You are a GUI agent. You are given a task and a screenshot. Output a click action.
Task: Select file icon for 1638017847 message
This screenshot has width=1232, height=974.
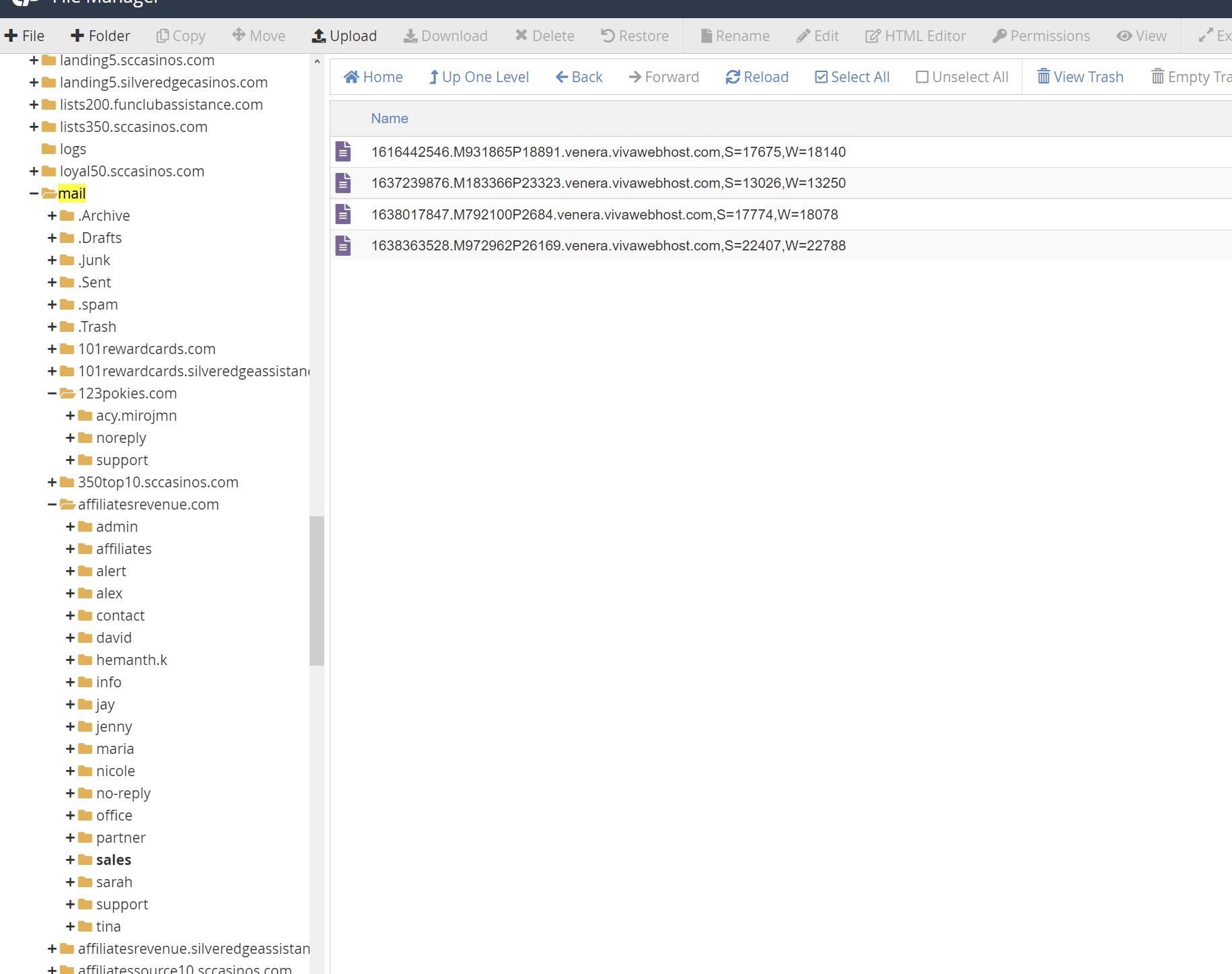(343, 214)
